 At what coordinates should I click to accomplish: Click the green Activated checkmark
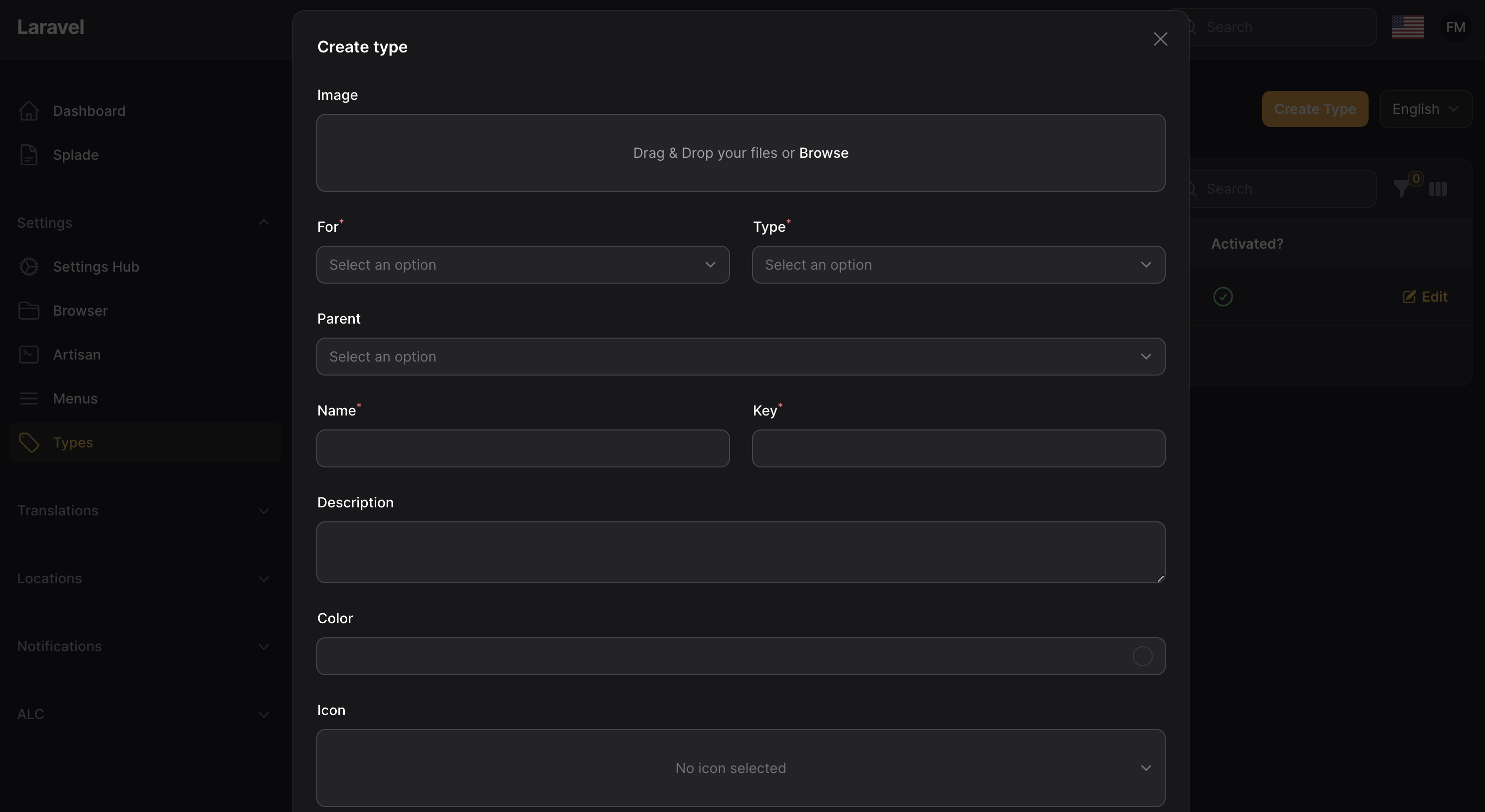[1223, 296]
